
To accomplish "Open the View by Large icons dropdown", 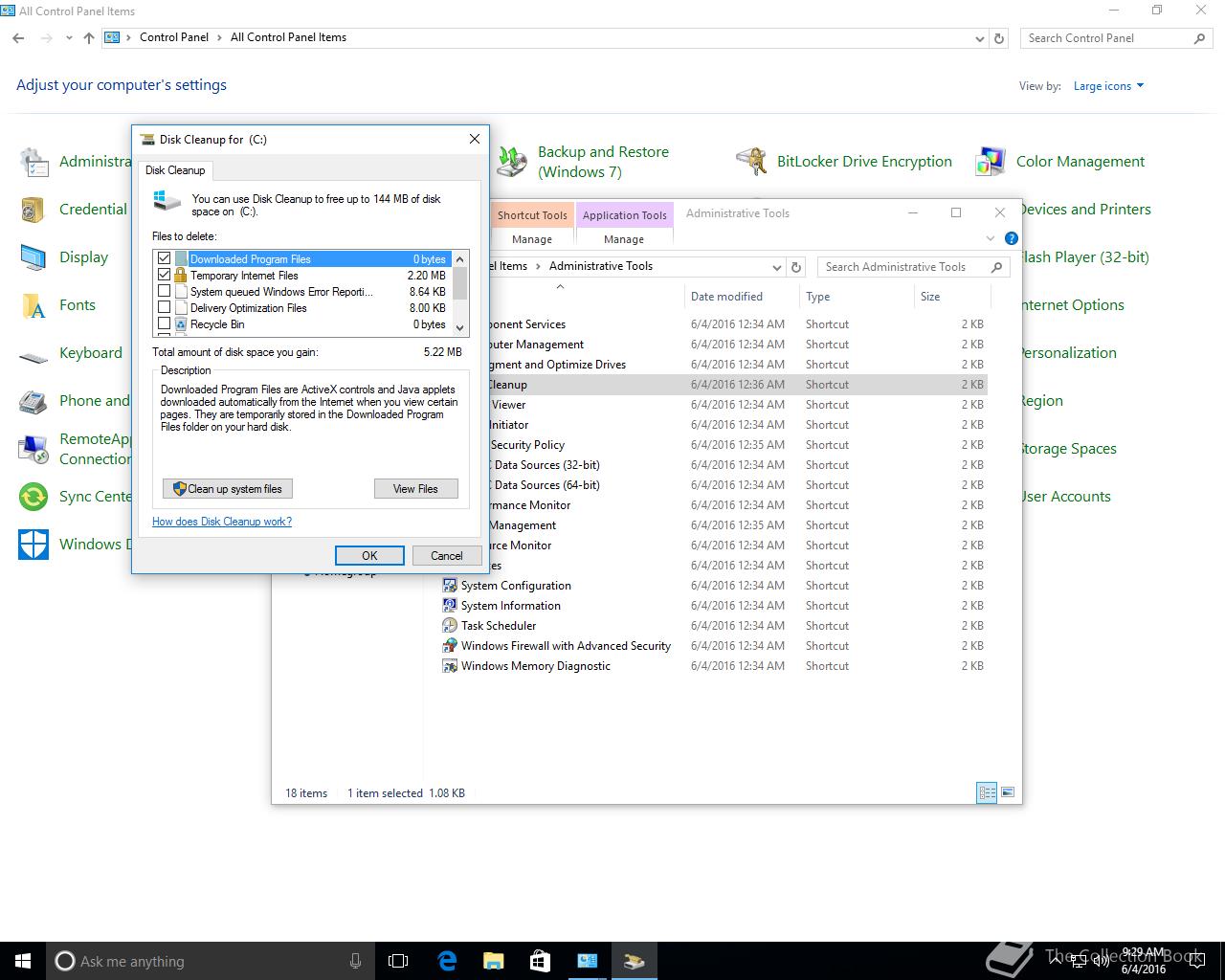I will (x=1108, y=86).
